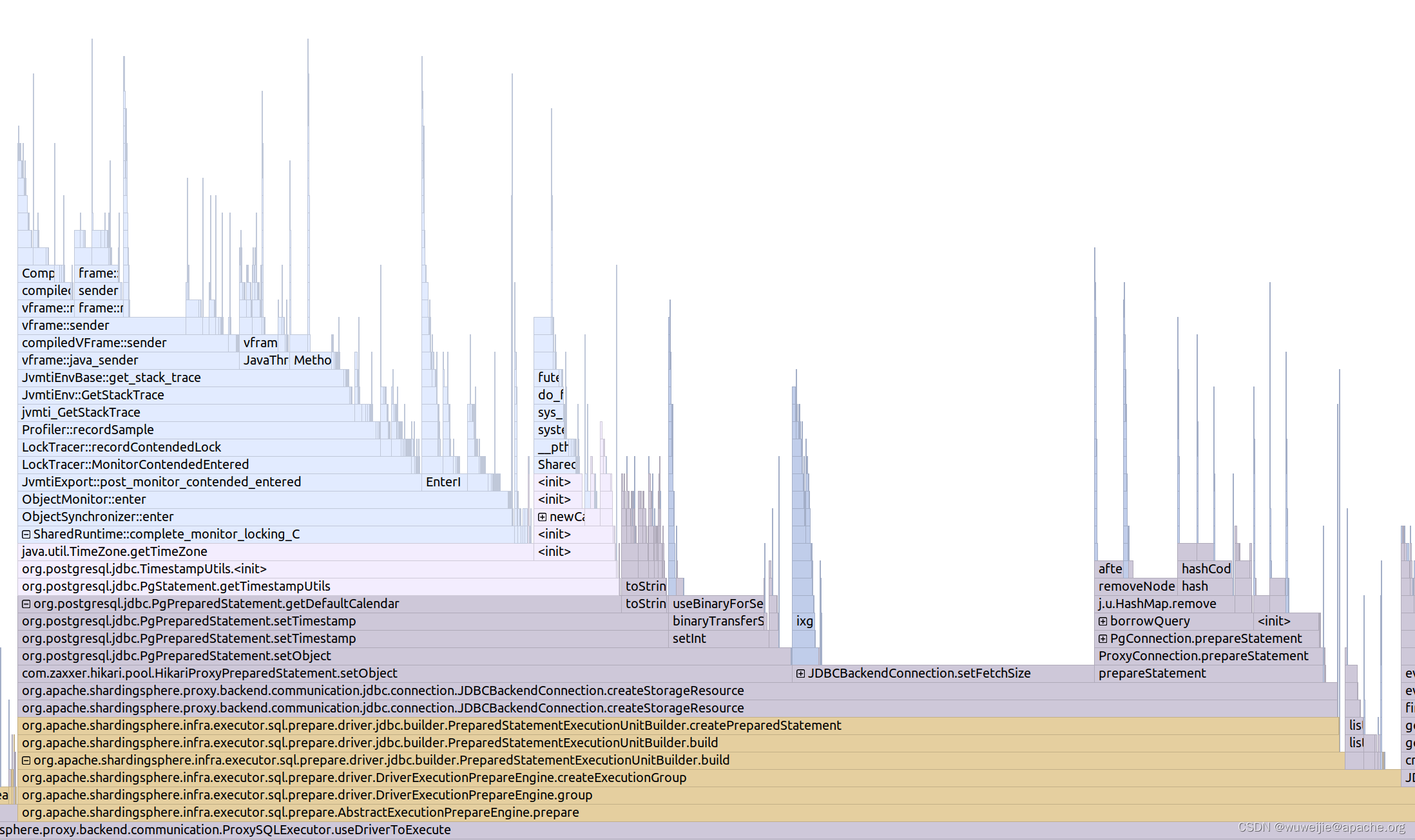
Task: Select ProxyConnection.prepareStatement frame
Action: [x=1208, y=656]
